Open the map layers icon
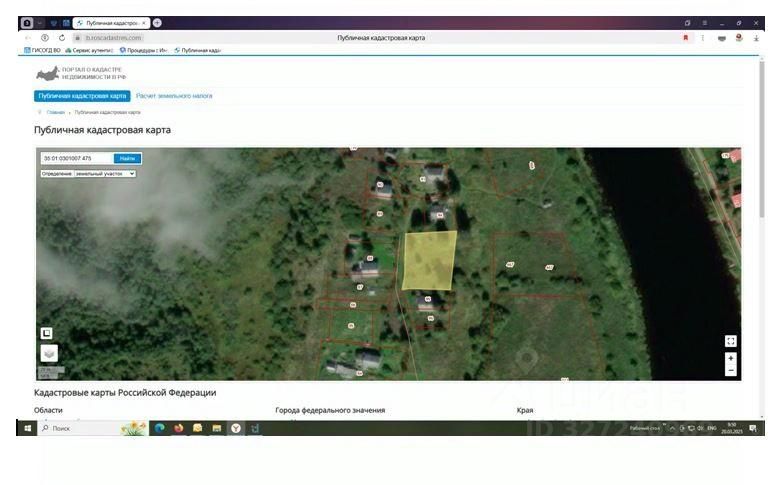Viewport: 782px width, 485px height. point(49,353)
